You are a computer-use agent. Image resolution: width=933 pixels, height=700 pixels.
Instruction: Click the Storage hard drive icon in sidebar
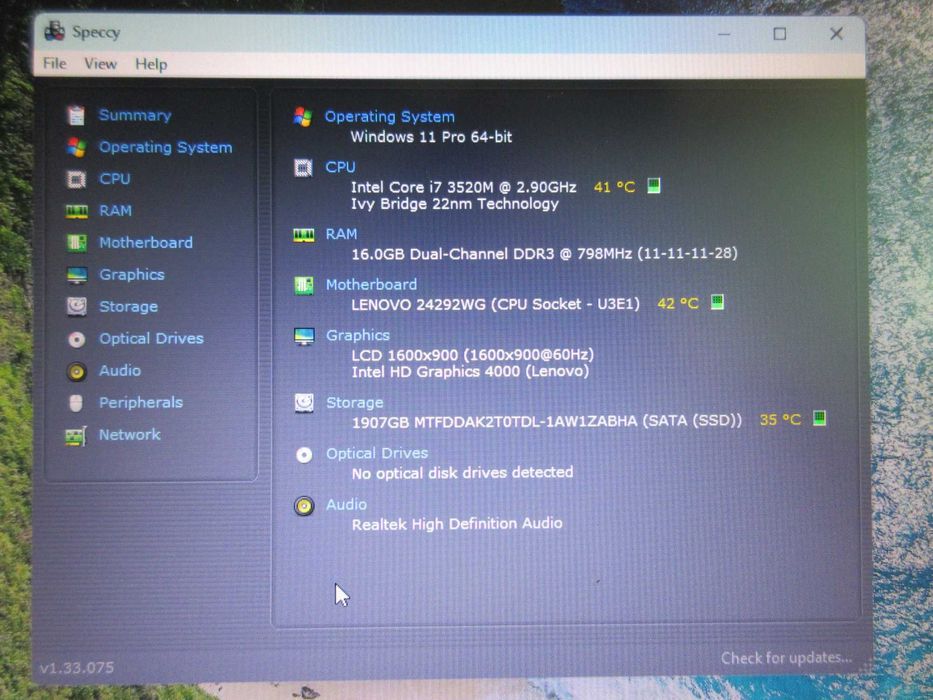[76, 307]
